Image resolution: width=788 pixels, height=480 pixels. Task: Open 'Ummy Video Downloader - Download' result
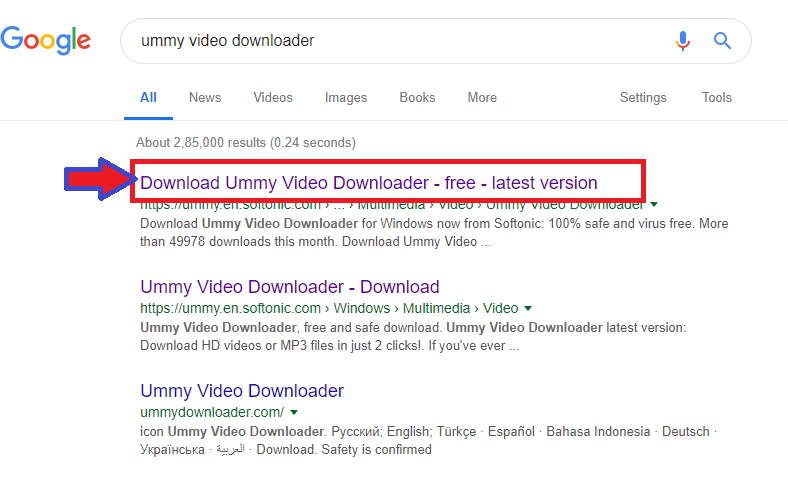(x=289, y=286)
